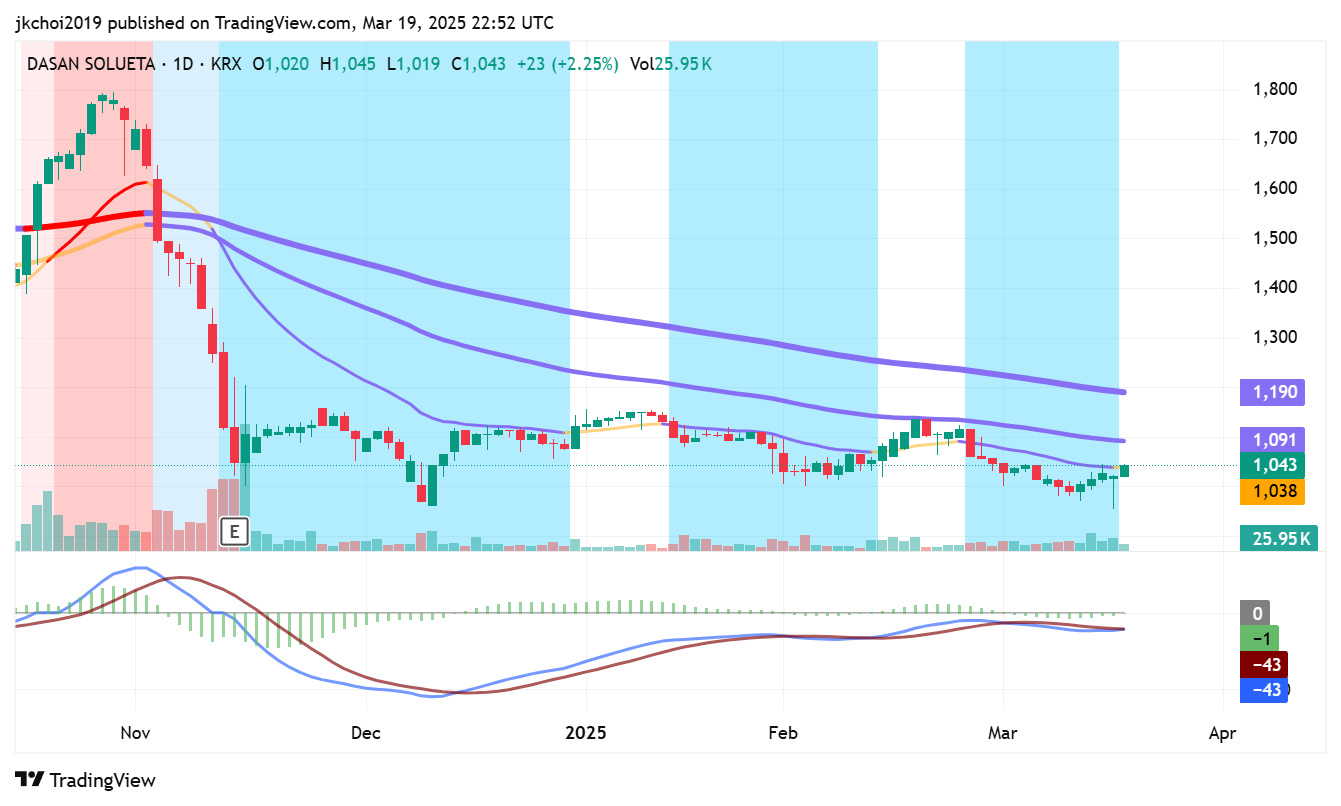
Task: Click the blue −43 MACD value label
Action: point(1264,690)
